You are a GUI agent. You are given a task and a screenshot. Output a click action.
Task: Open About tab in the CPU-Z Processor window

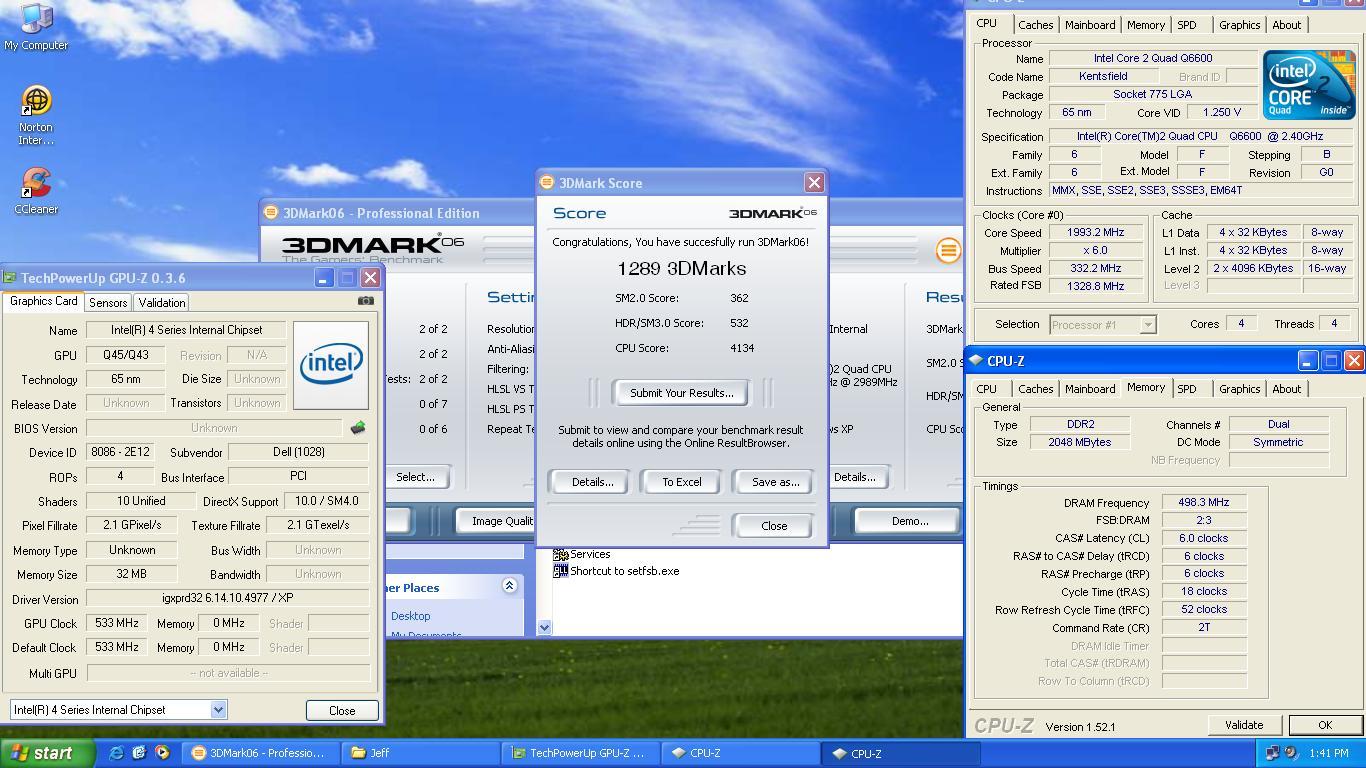click(1287, 25)
